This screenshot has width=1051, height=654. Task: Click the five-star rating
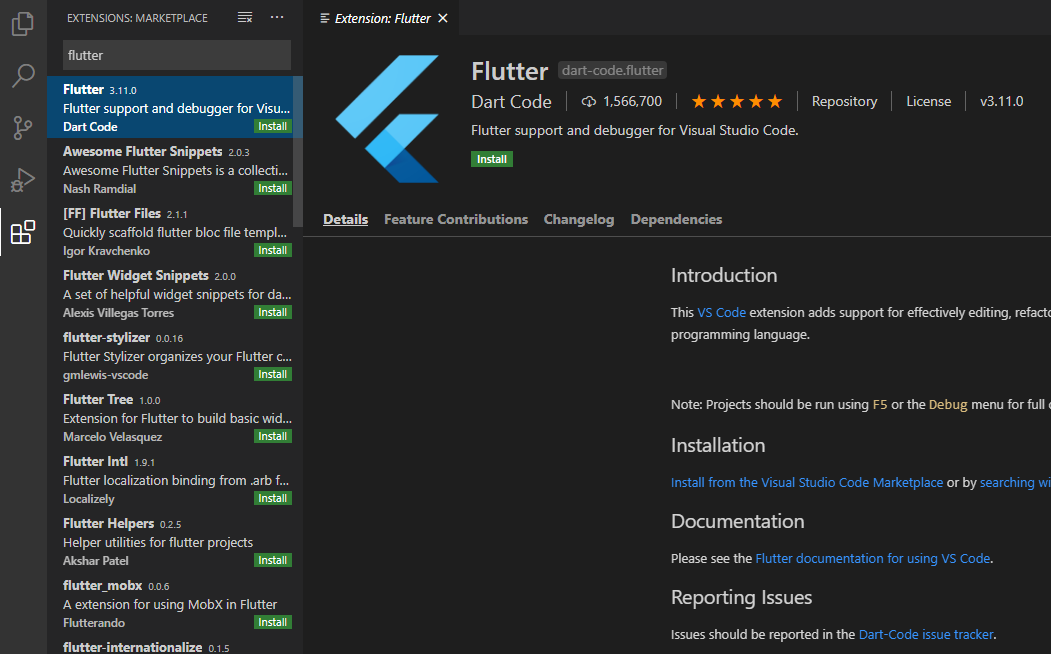point(737,101)
